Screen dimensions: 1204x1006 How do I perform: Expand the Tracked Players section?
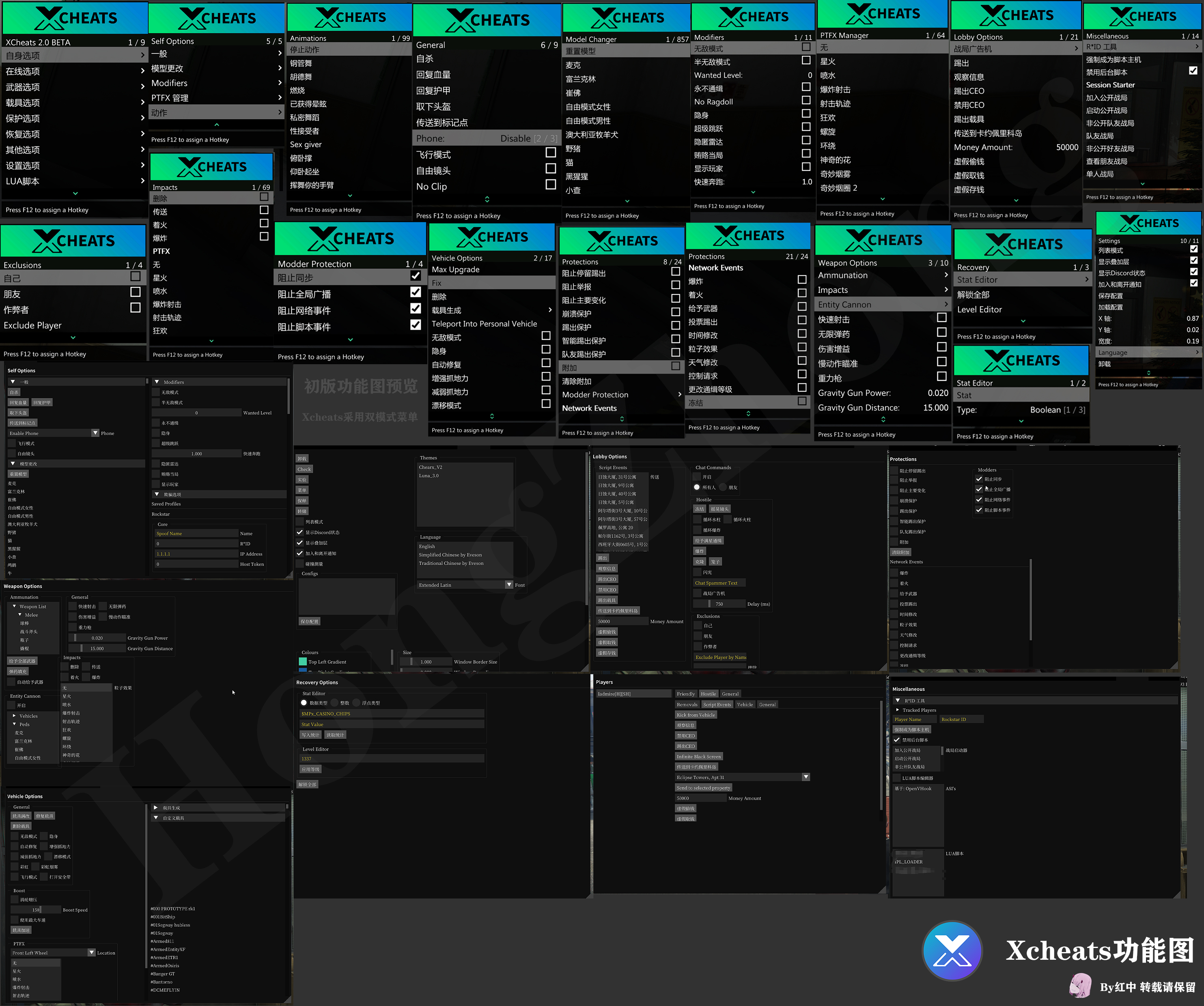tap(898, 709)
